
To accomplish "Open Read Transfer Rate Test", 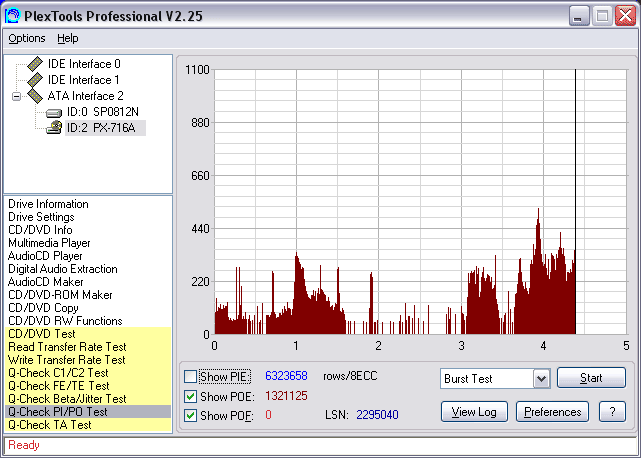I will pos(88,347).
